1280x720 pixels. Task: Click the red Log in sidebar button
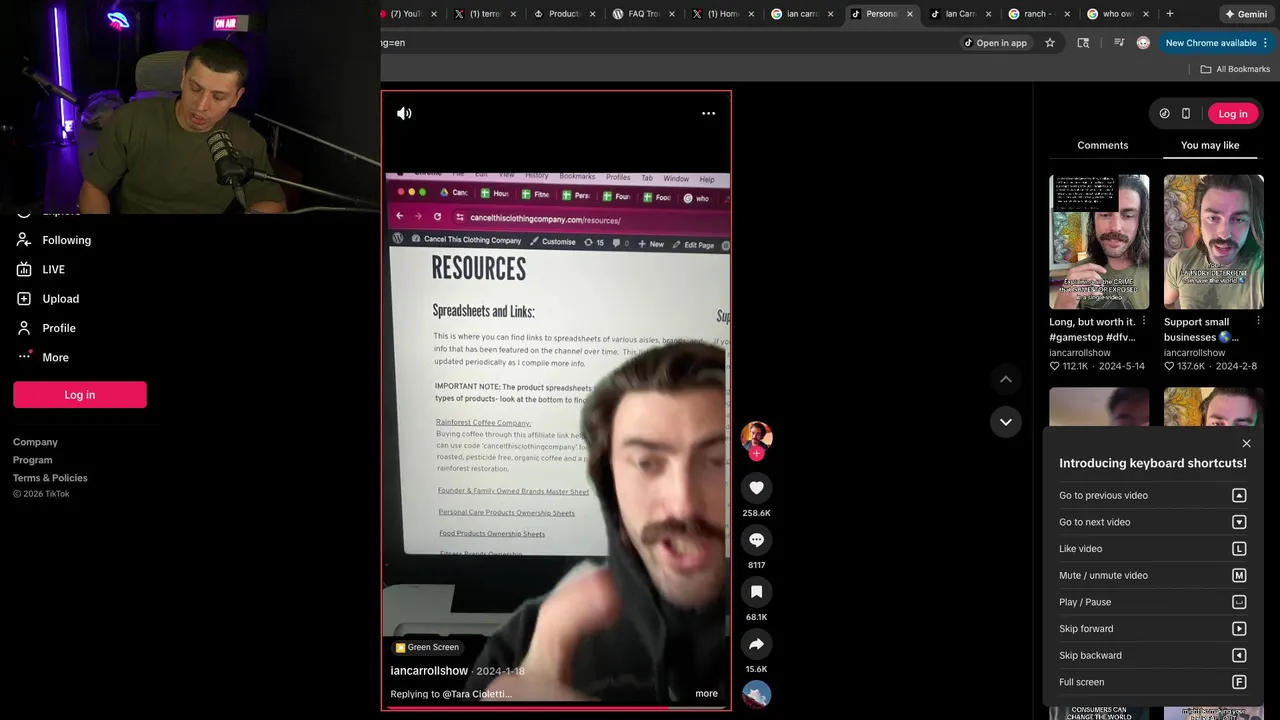coord(80,395)
